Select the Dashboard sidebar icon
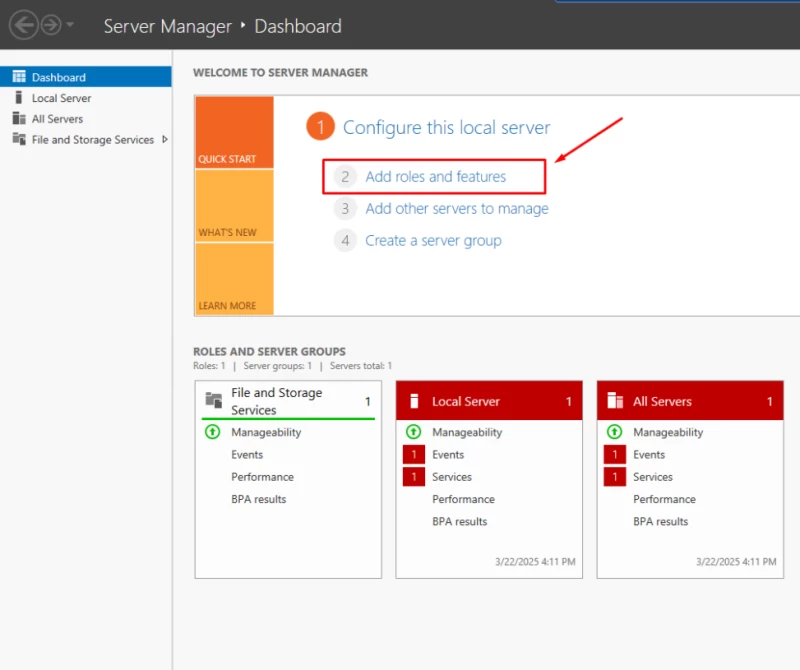 pyautogui.click(x=19, y=77)
